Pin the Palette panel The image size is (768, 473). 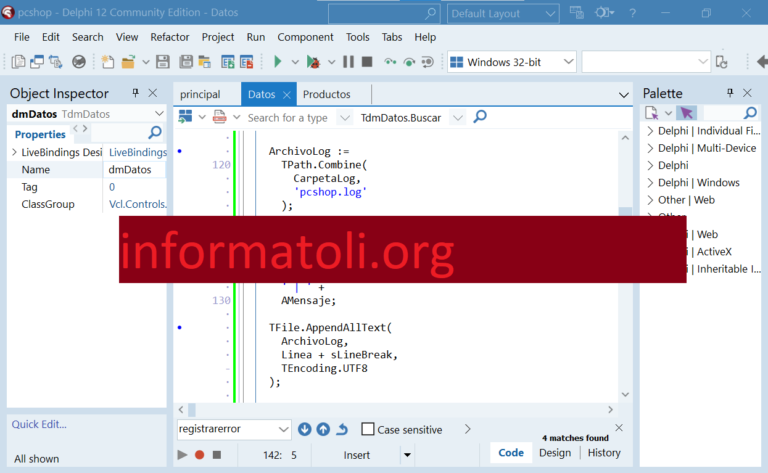730,93
